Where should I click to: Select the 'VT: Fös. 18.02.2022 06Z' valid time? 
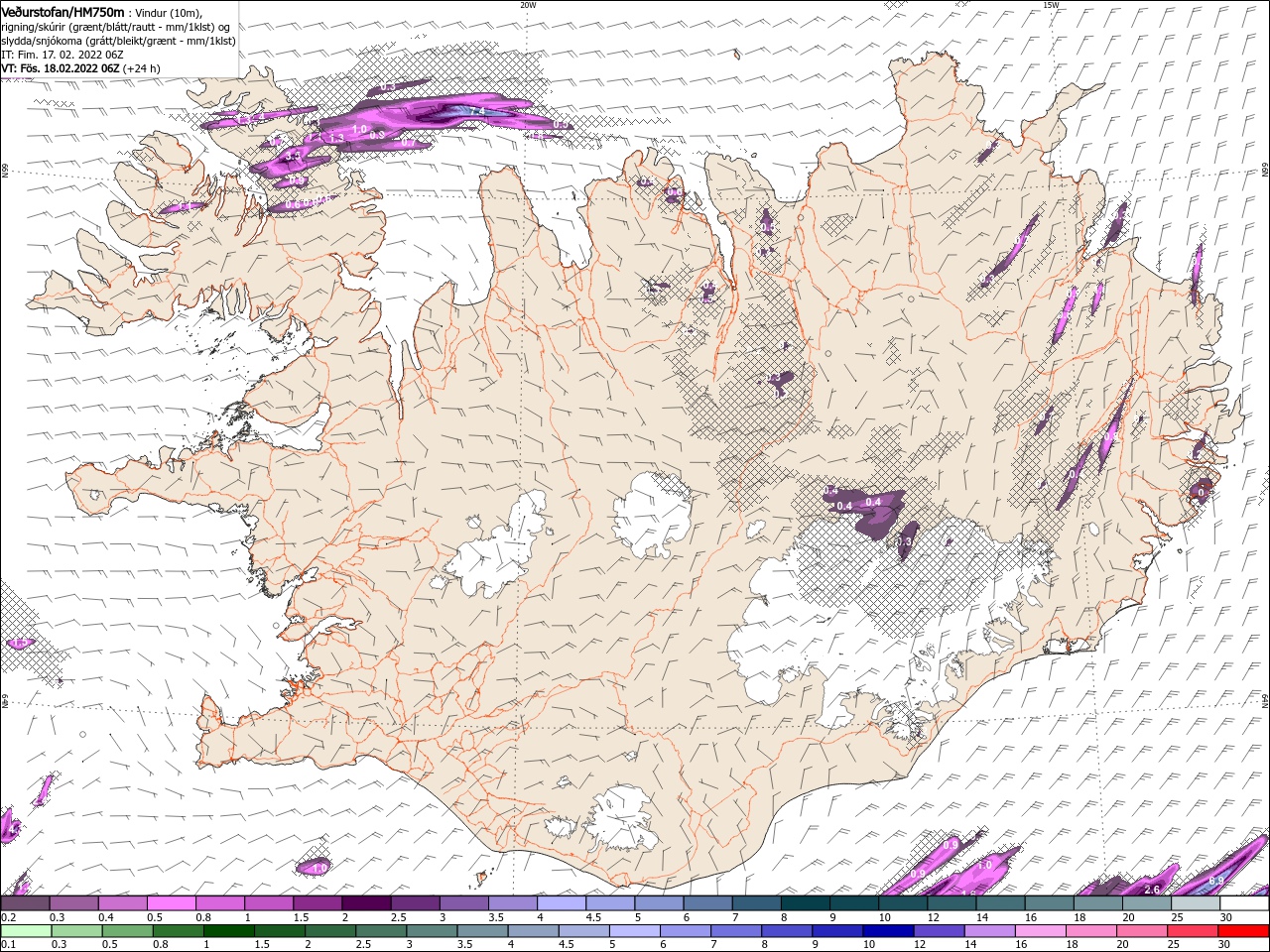(62, 68)
